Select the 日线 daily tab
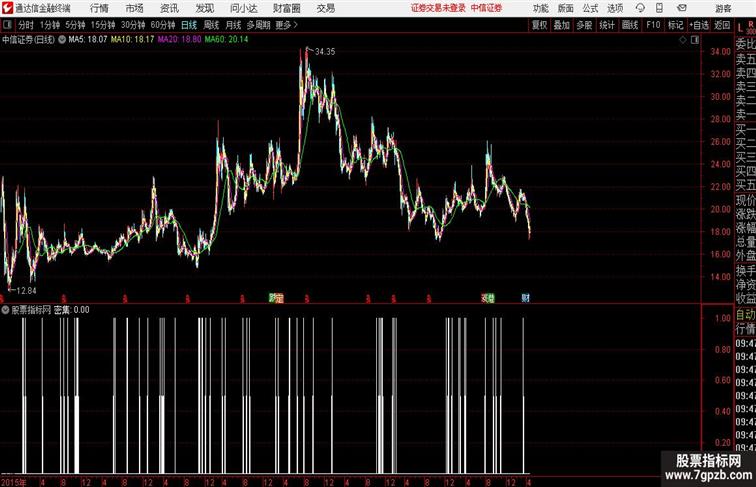Image resolution: width=756 pixels, height=487 pixels. (x=189, y=25)
